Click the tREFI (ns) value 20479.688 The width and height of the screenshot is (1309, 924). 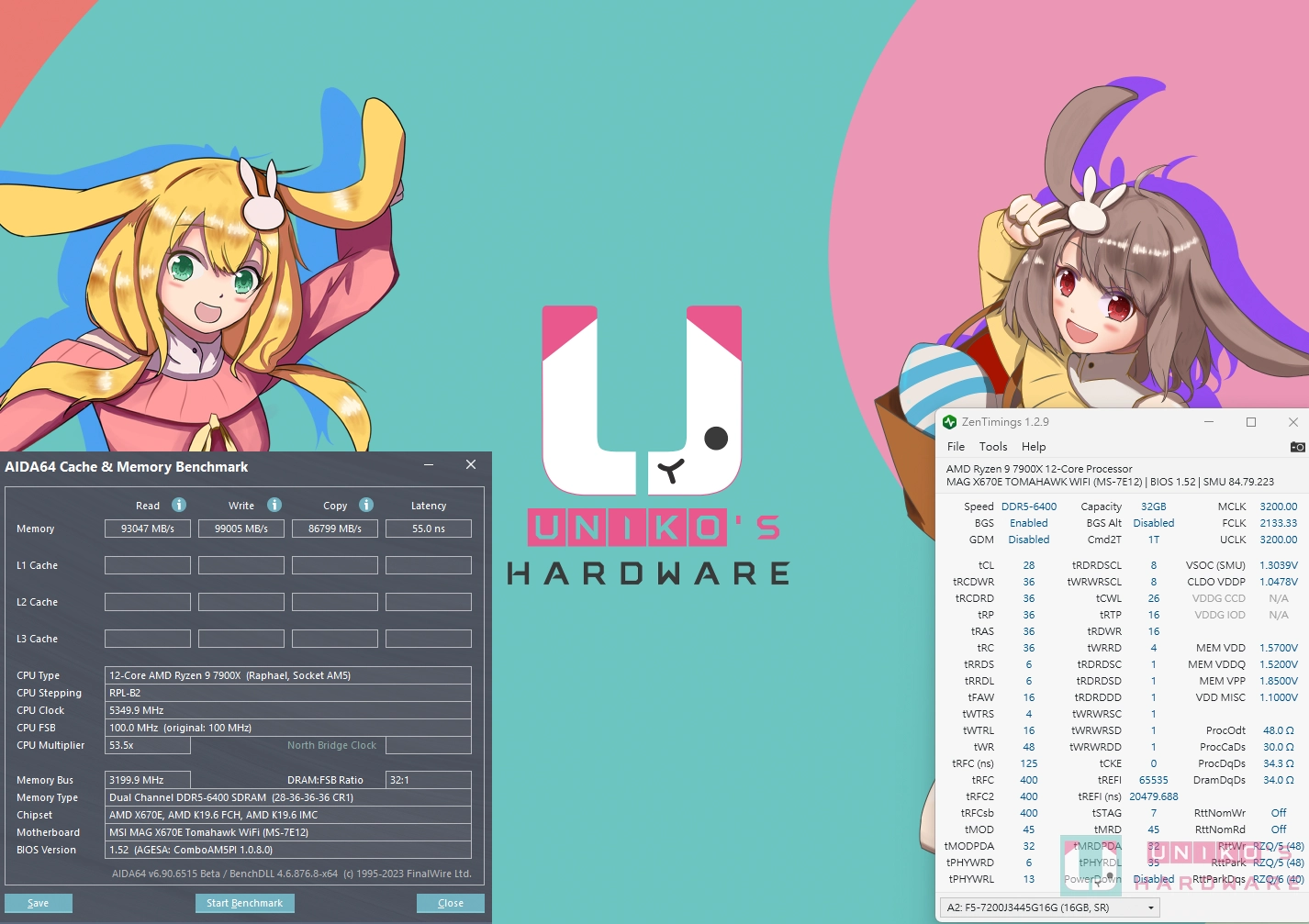click(x=1154, y=796)
